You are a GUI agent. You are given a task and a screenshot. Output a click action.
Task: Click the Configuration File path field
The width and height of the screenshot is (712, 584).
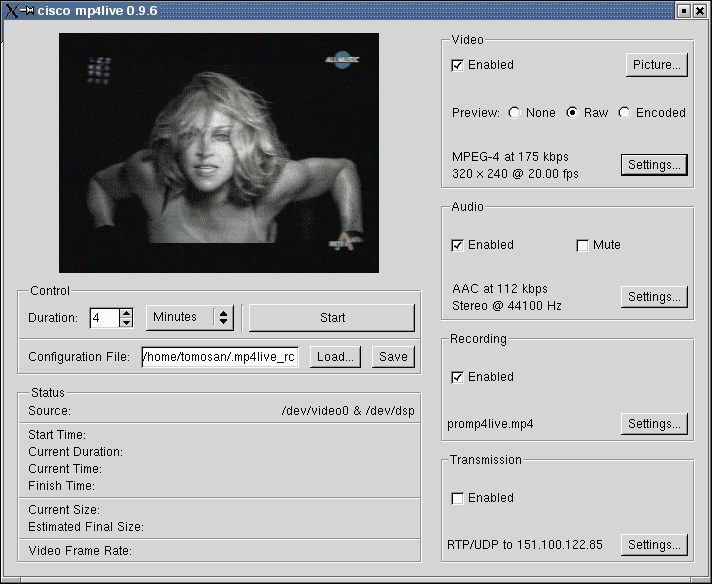pyautogui.click(x=219, y=357)
